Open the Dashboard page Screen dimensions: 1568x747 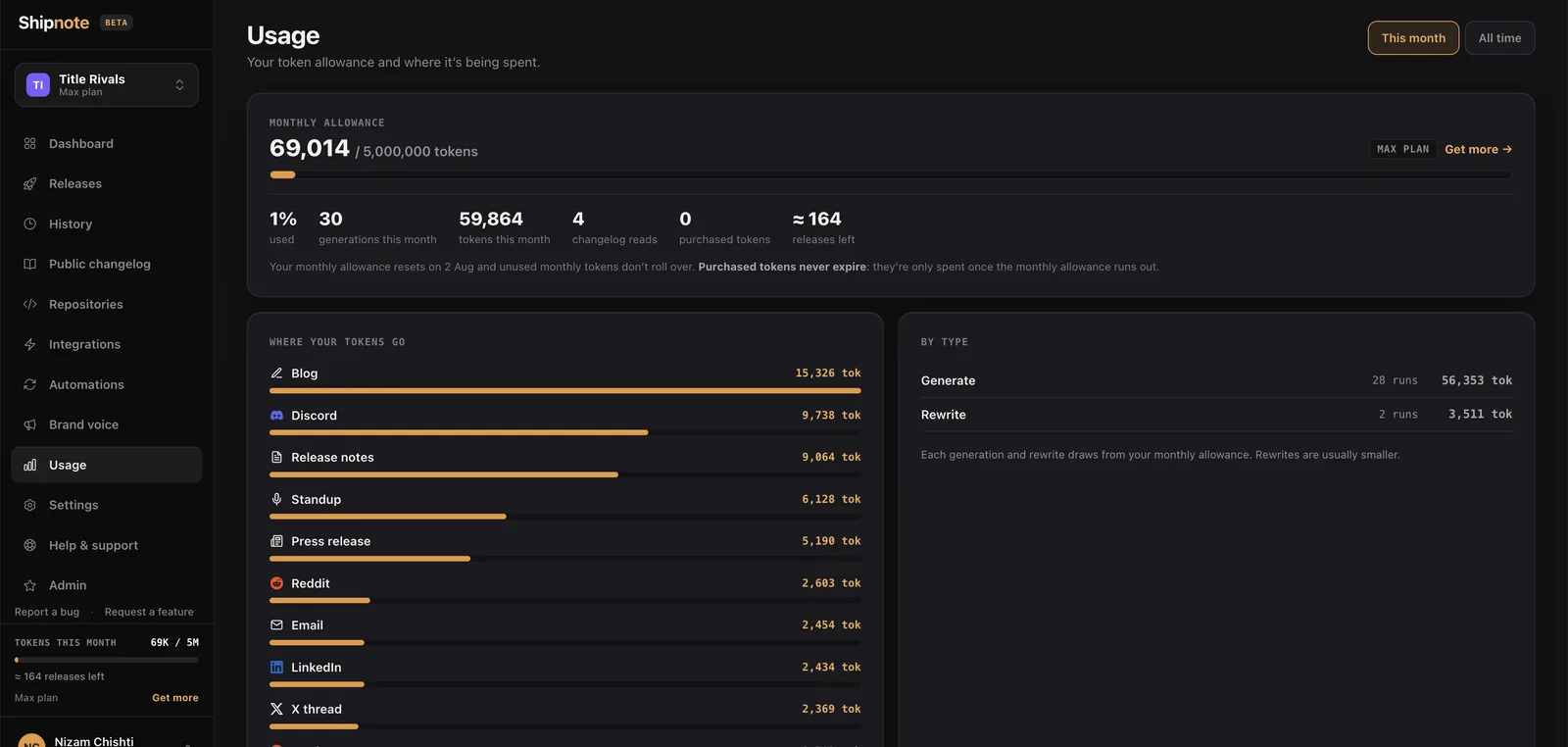pyautogui.click(x=107, y=143)
